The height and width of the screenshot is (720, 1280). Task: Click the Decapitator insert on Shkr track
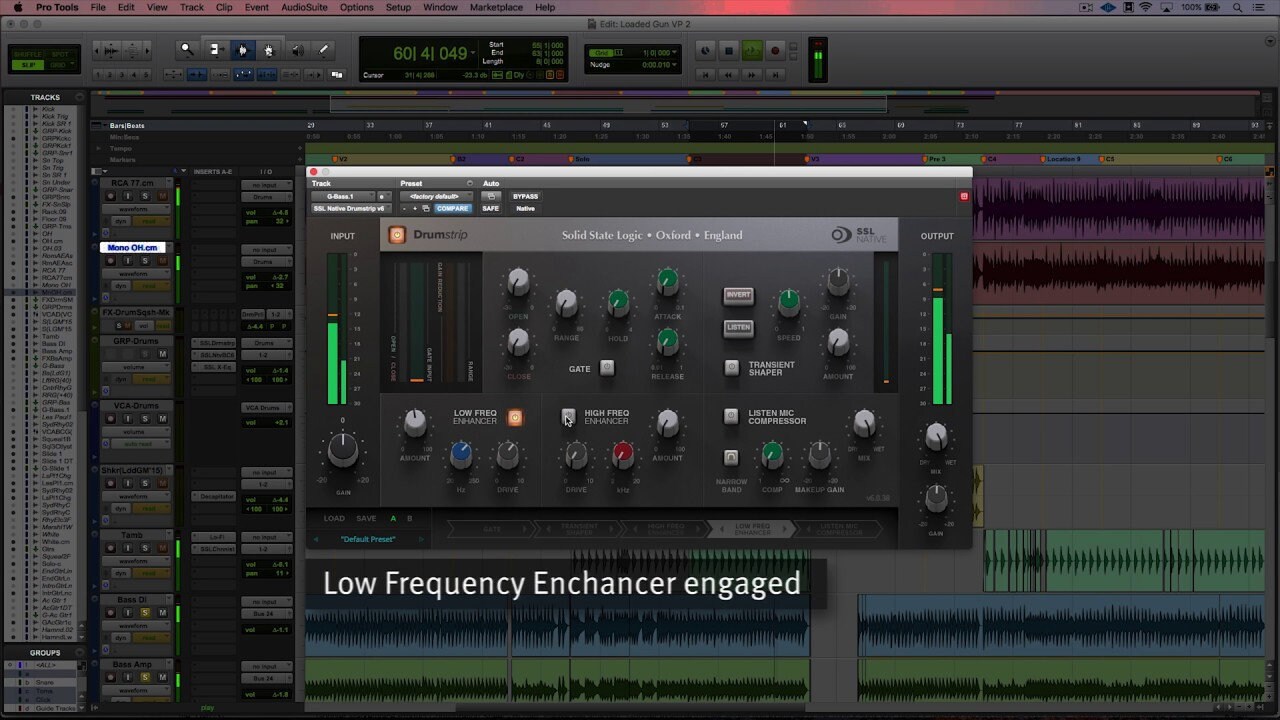[x=213, y=496]
